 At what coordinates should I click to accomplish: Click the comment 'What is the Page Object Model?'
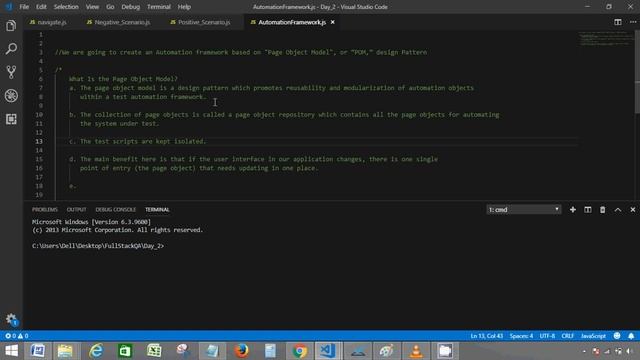[x=123, y=79]
